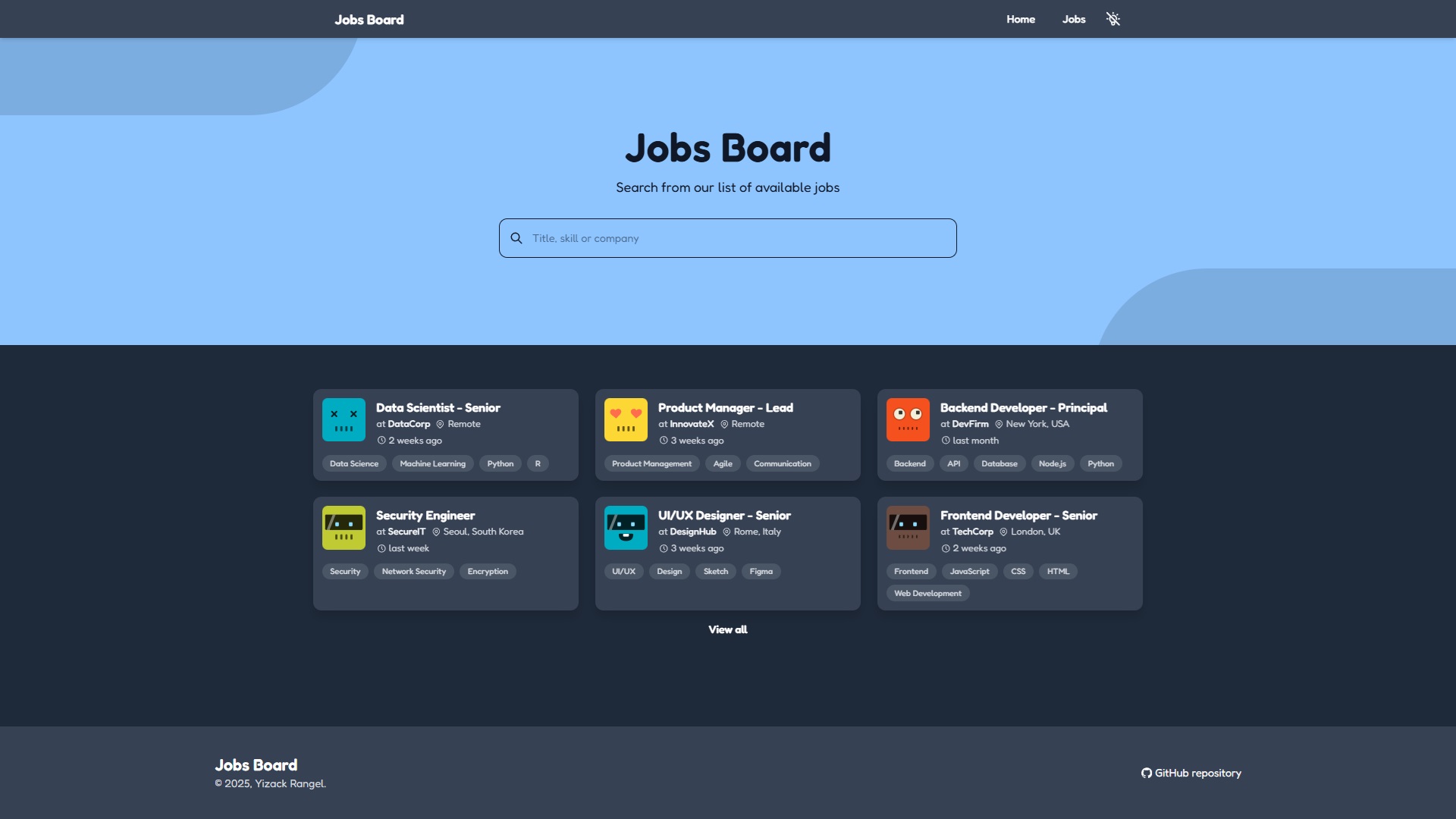Click the DevFirm orange robot avatar
1456x819 pixels.
click(x=908, y=419)
